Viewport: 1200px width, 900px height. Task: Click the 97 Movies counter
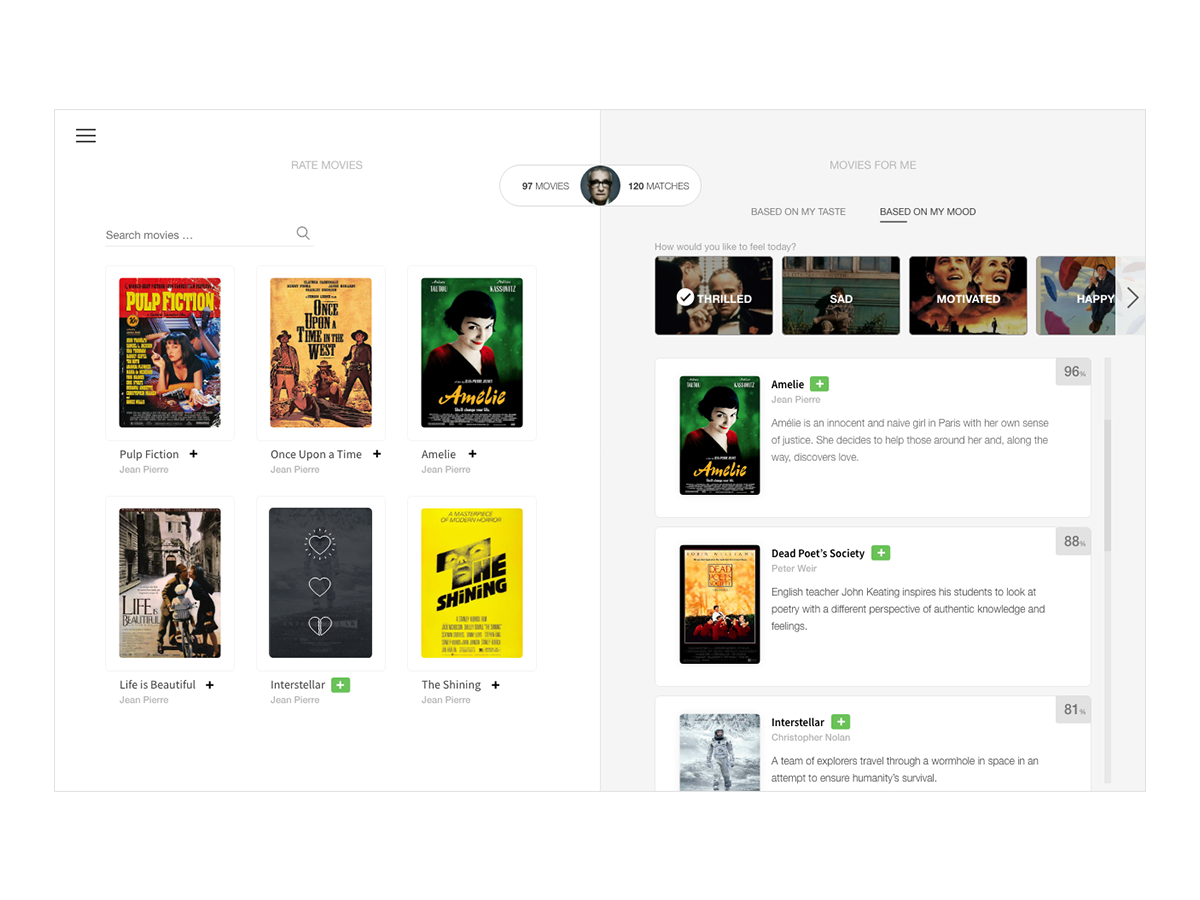point(545,186)
